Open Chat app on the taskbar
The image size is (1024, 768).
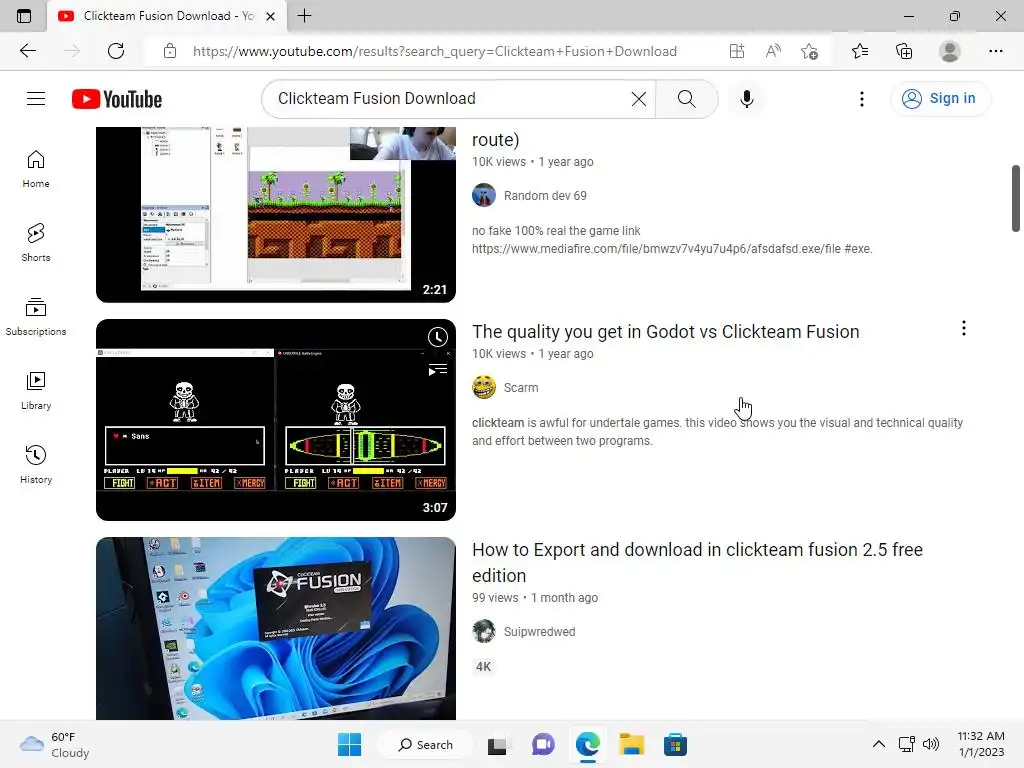543,744
